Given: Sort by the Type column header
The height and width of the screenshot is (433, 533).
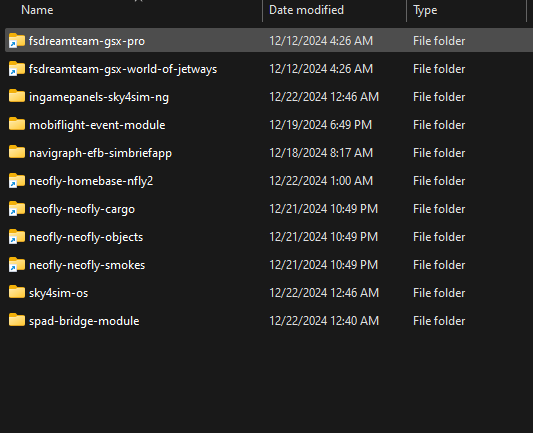Looking at the screenshot, I should pyautogui.click(x=425, y=10).
